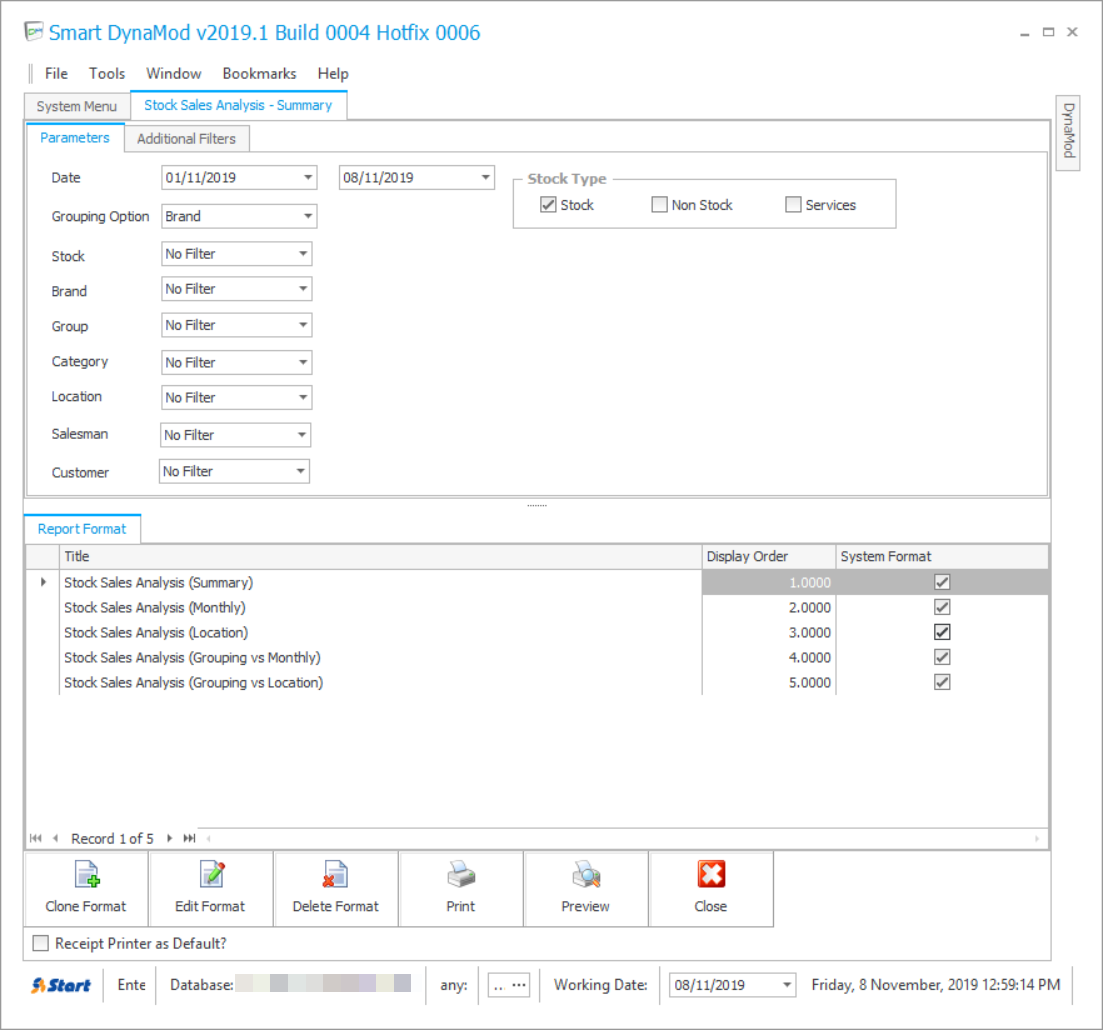Expand the Salesman filter dropdown
Screen dimensions: 1103x1030
coord(302,435)
